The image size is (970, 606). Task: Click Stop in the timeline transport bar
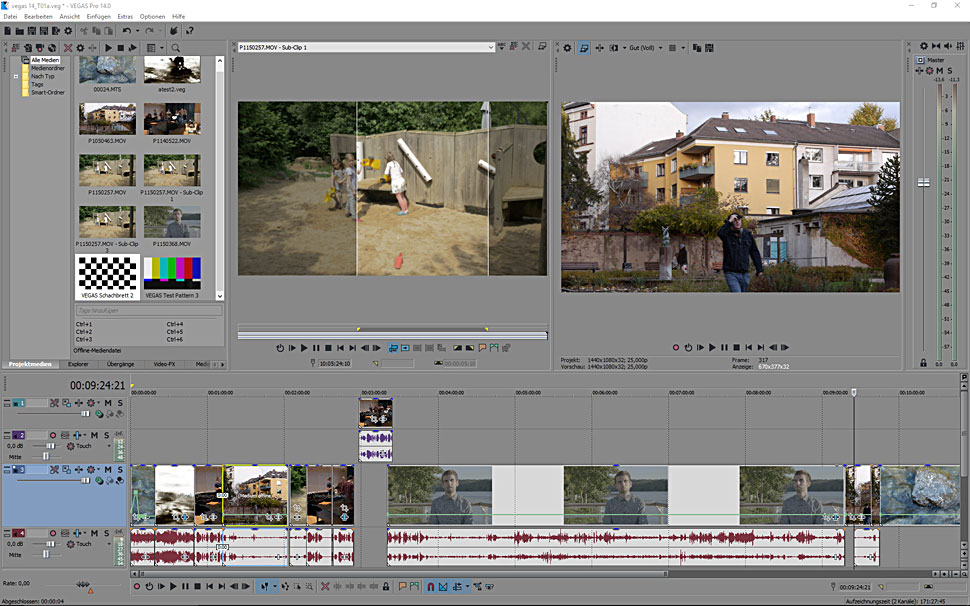pyautogui.click(x=198, y=586)
